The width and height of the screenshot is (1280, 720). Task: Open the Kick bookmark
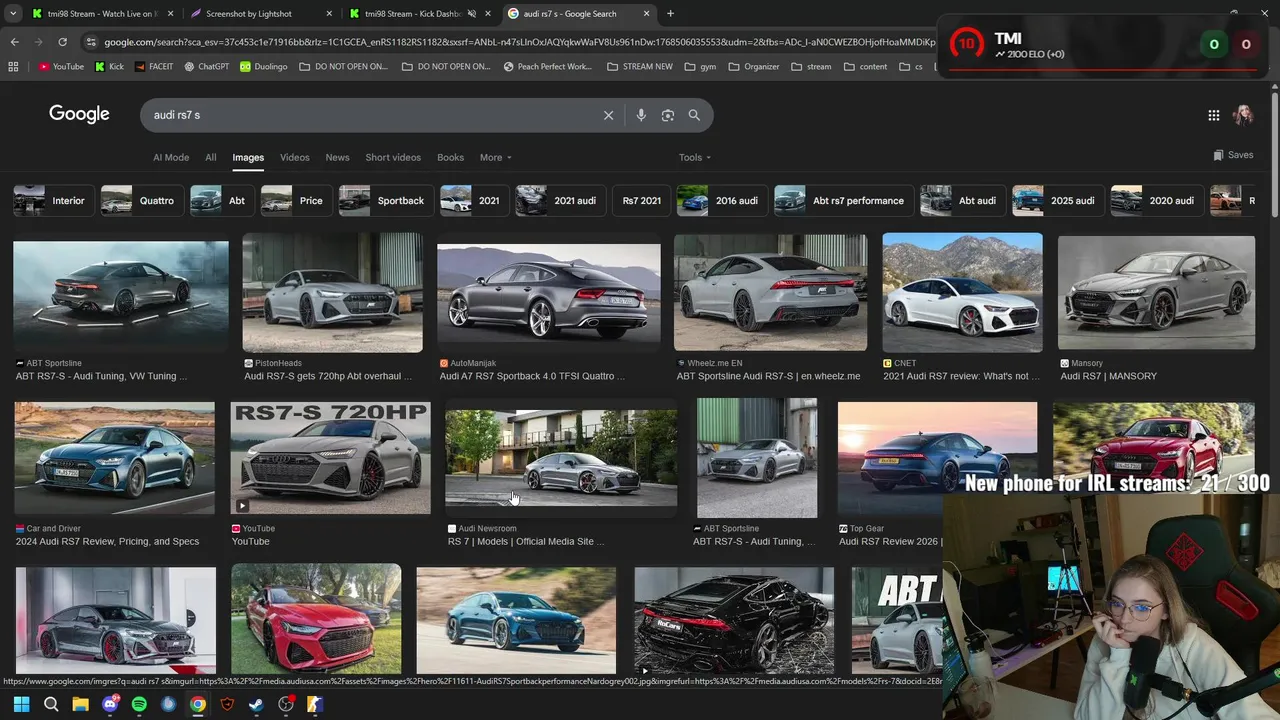click(109, 67)
